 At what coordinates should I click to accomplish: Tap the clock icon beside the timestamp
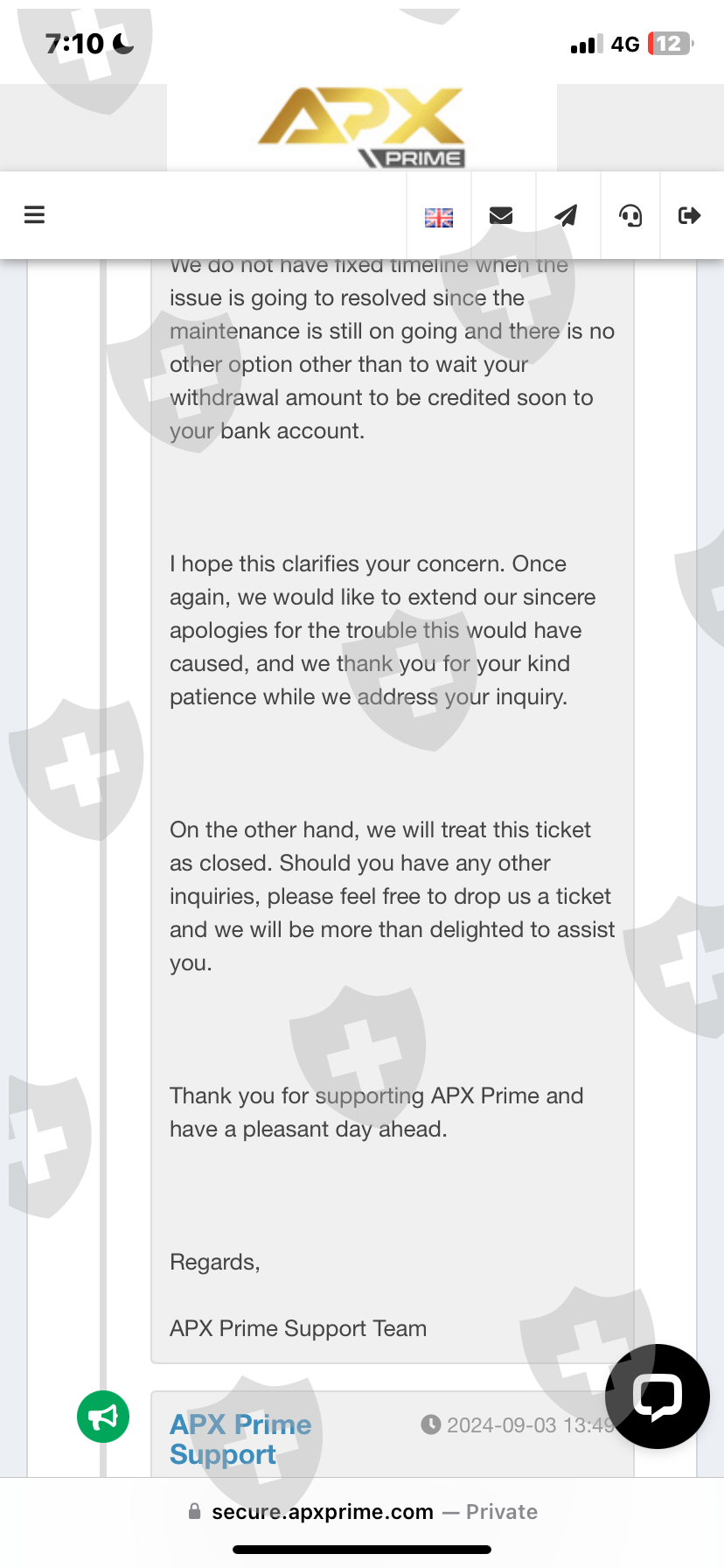point(430,1424)
